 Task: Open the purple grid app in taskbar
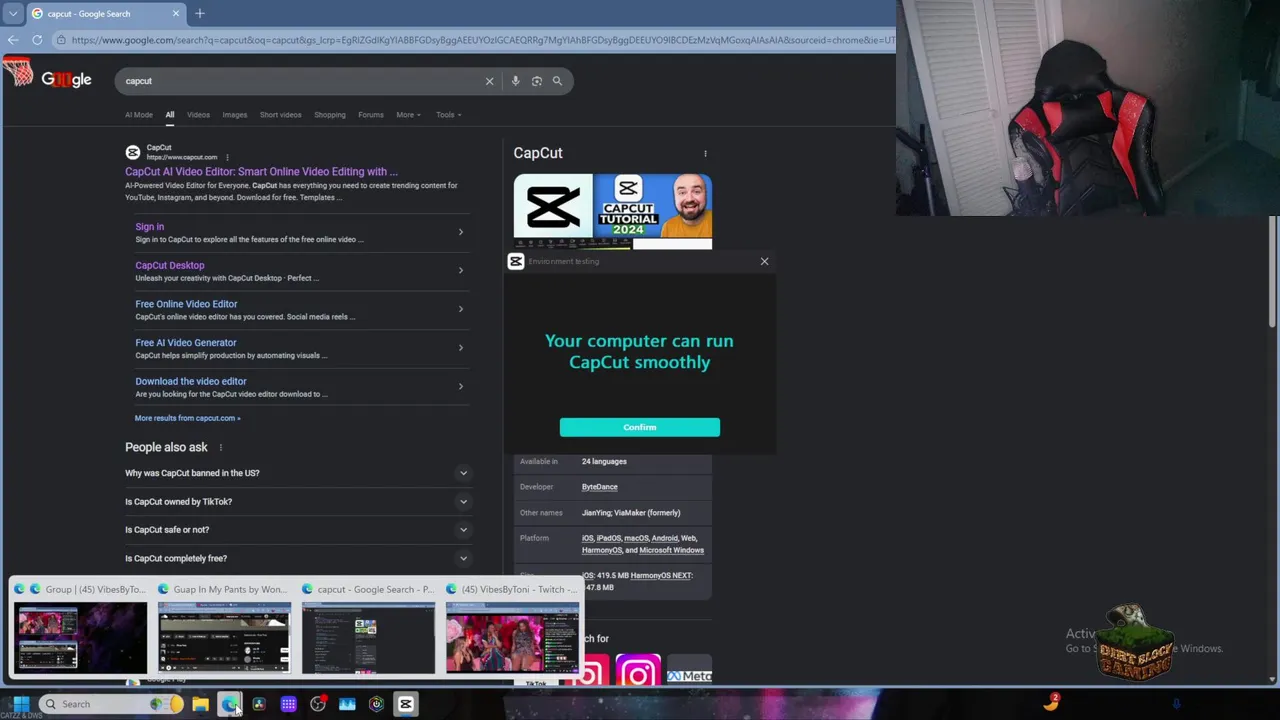(x=288, y=704)
